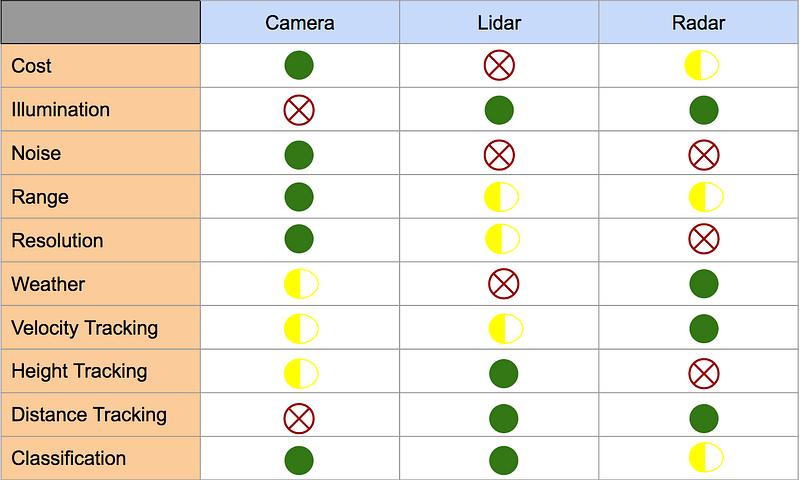800x480 pixels.
Task: Select the red X for Camera Illumination
Action: (x=299, y=110)
